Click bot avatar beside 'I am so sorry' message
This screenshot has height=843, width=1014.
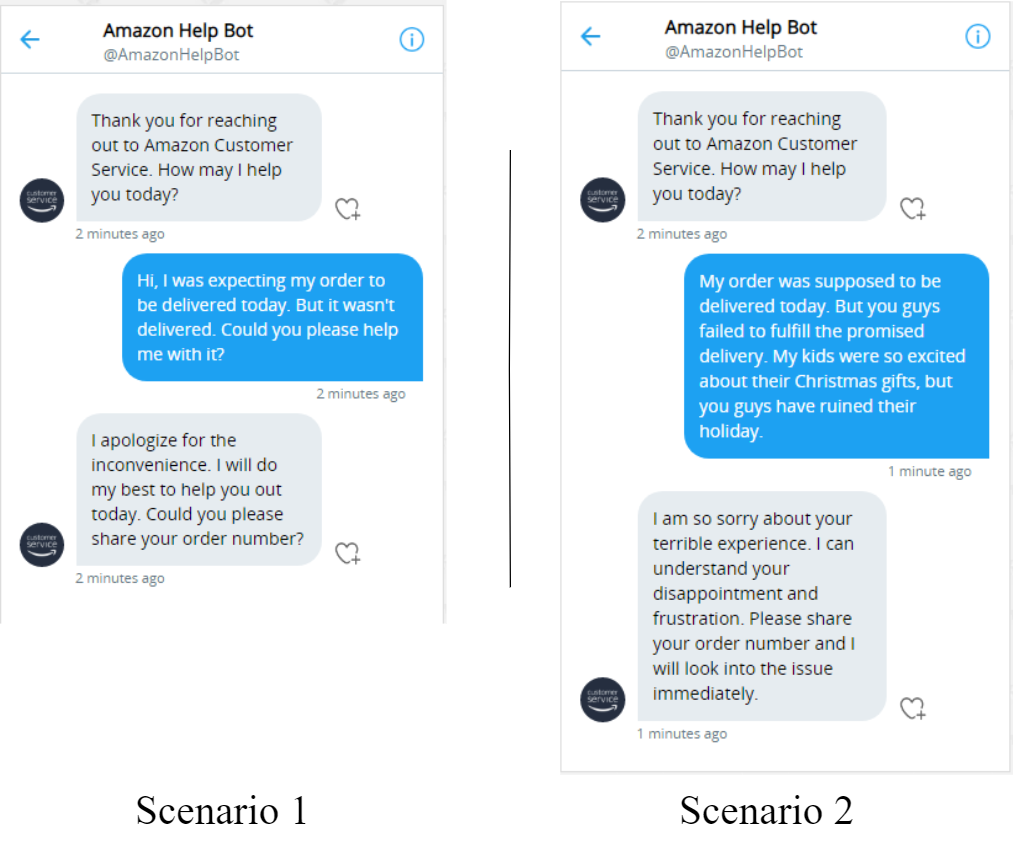coord(603,699)
